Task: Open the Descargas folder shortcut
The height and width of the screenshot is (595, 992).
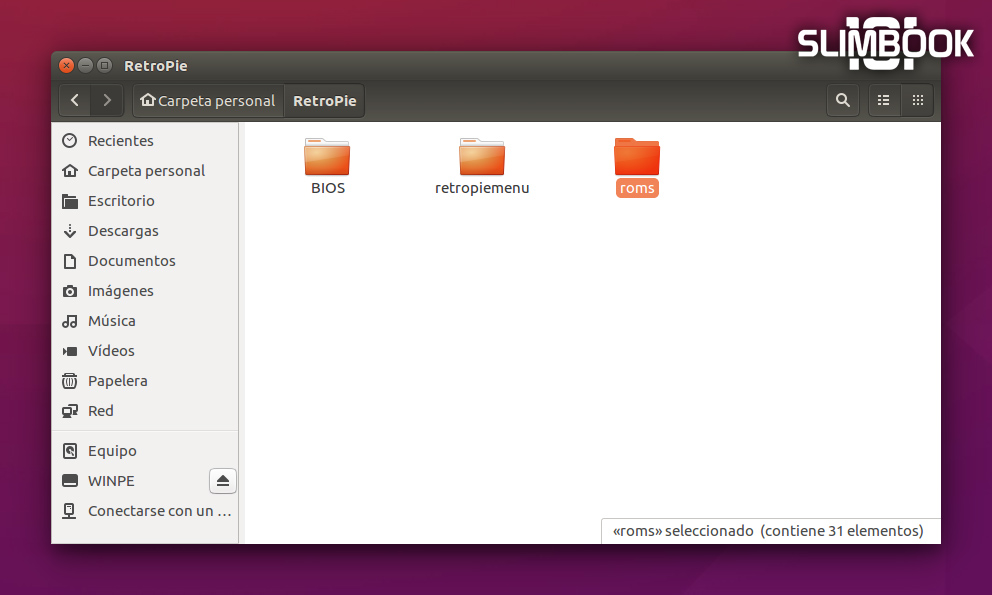Action: (123, 231)
